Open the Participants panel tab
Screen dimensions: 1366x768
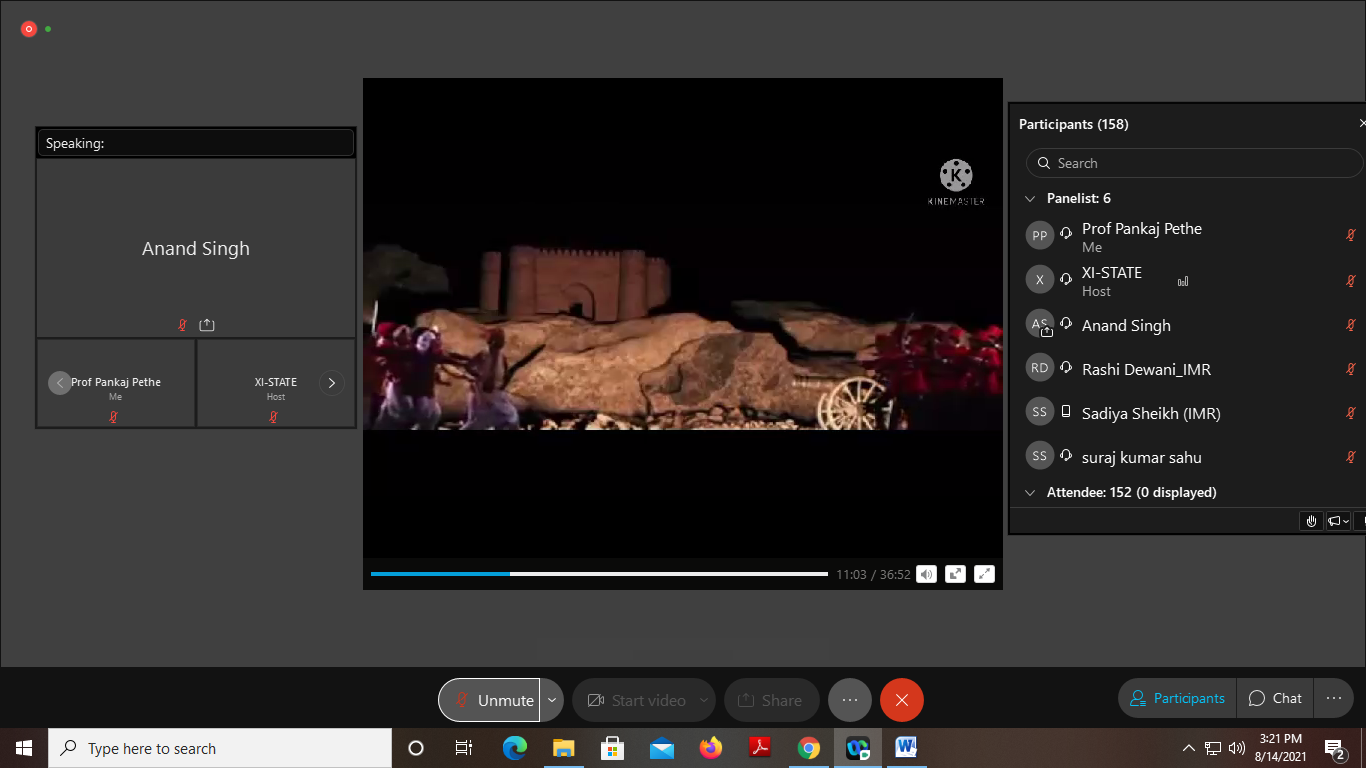pyautogui.click(x=1177, y=699)
